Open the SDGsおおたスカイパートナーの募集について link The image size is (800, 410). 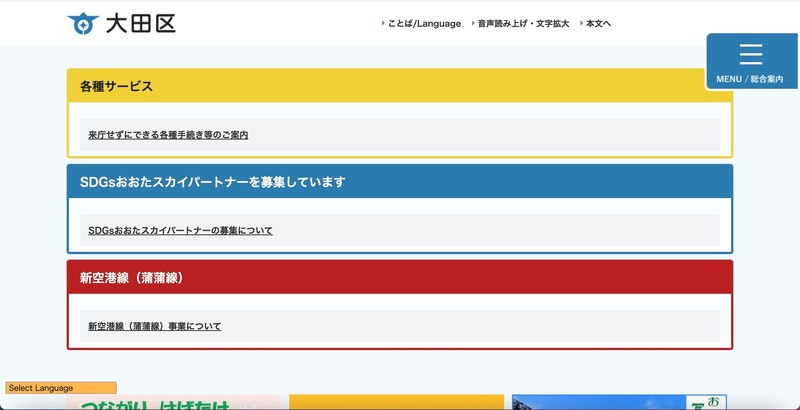pos(180,230)
